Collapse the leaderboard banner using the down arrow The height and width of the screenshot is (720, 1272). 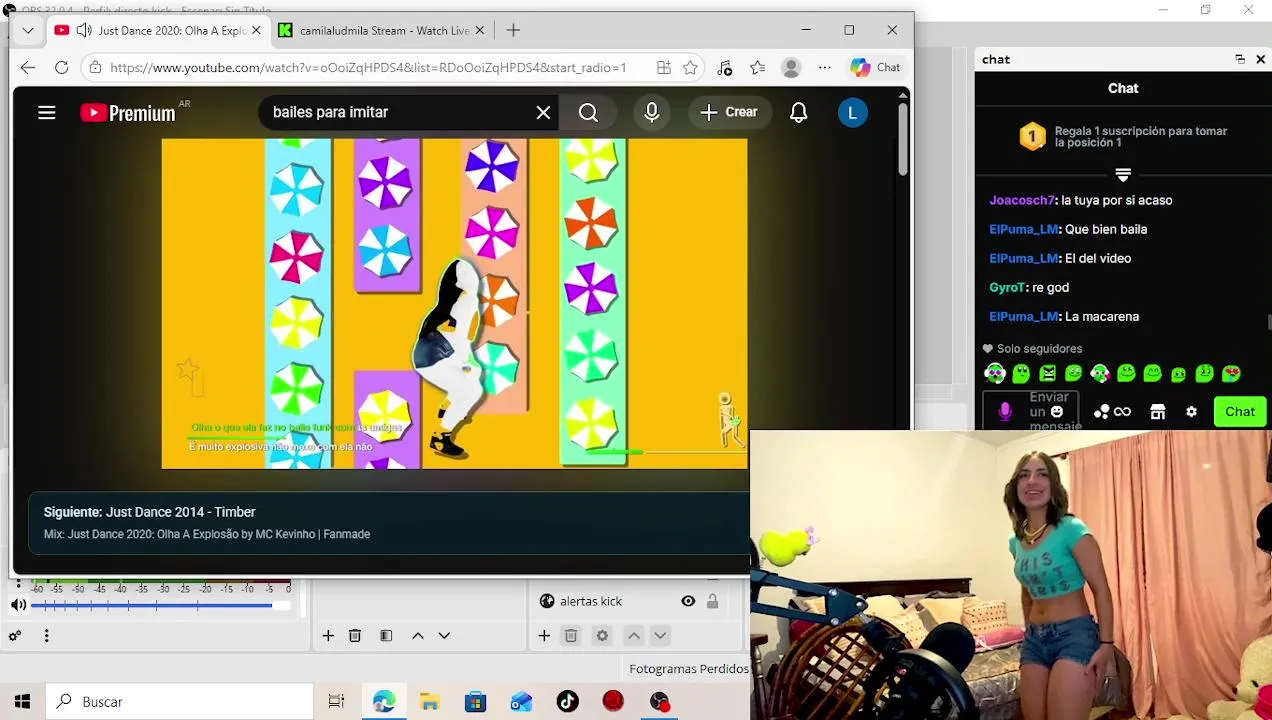1123,175
